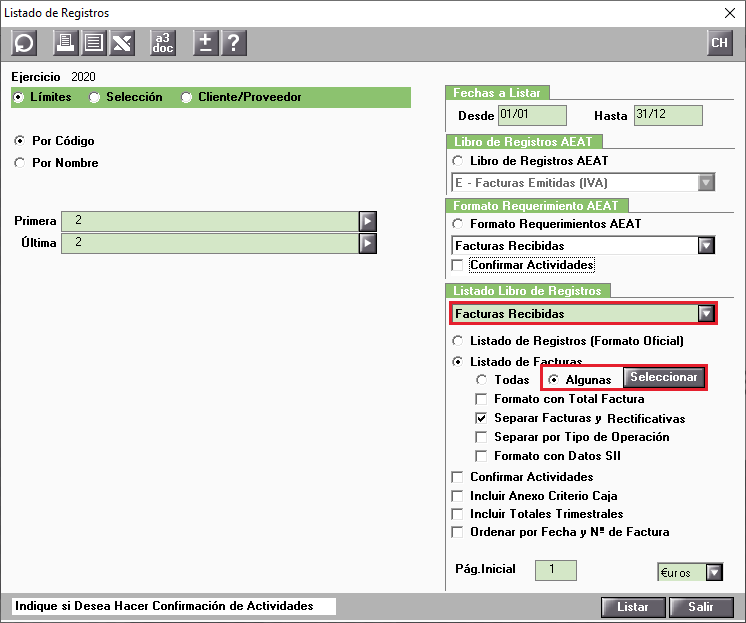Open the Última field lookup arrow
The width and height of the screenshot is (746, 623).
click(368, 243)
